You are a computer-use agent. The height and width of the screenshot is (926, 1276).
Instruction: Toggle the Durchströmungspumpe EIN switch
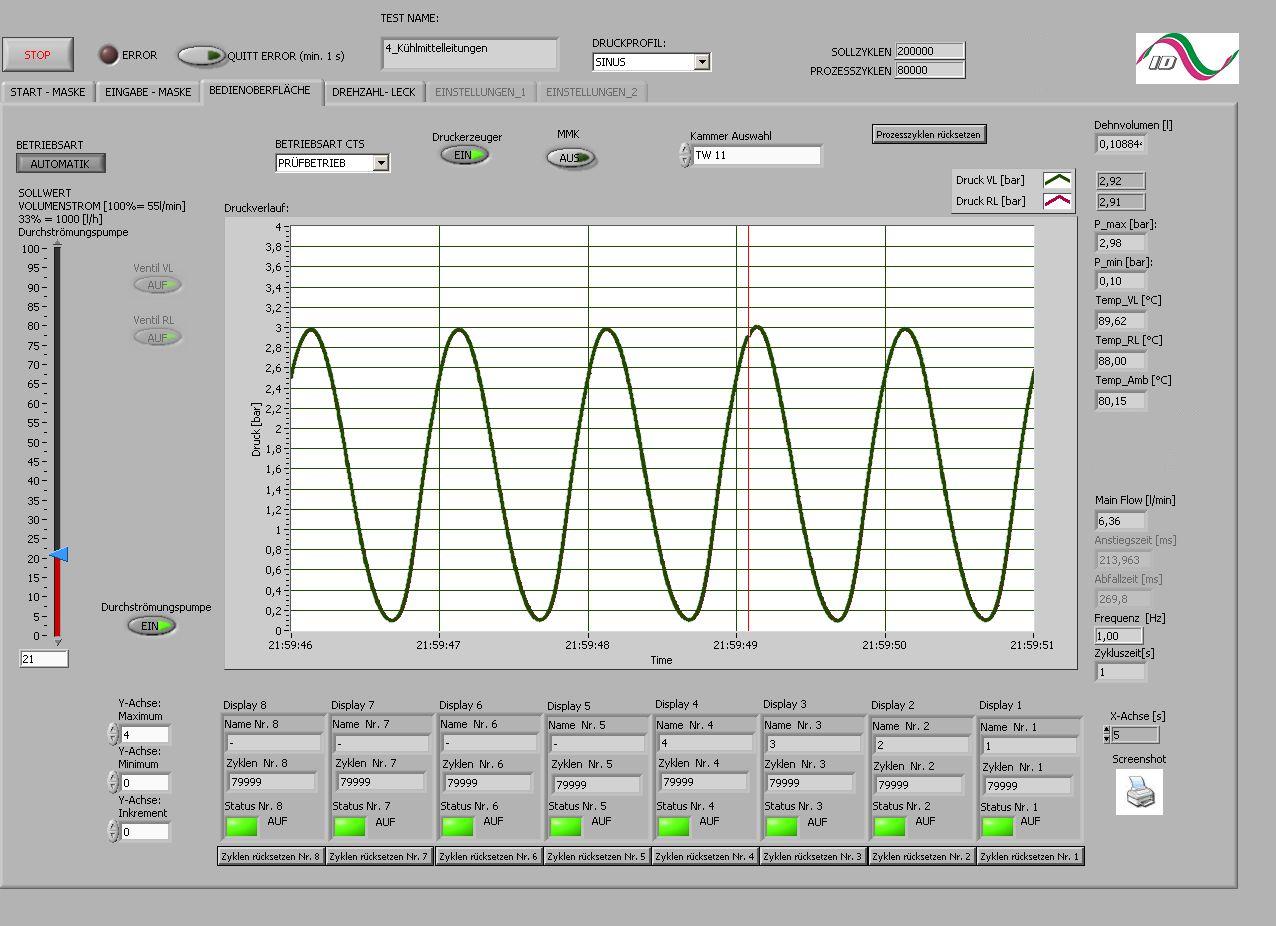point(152,626)
